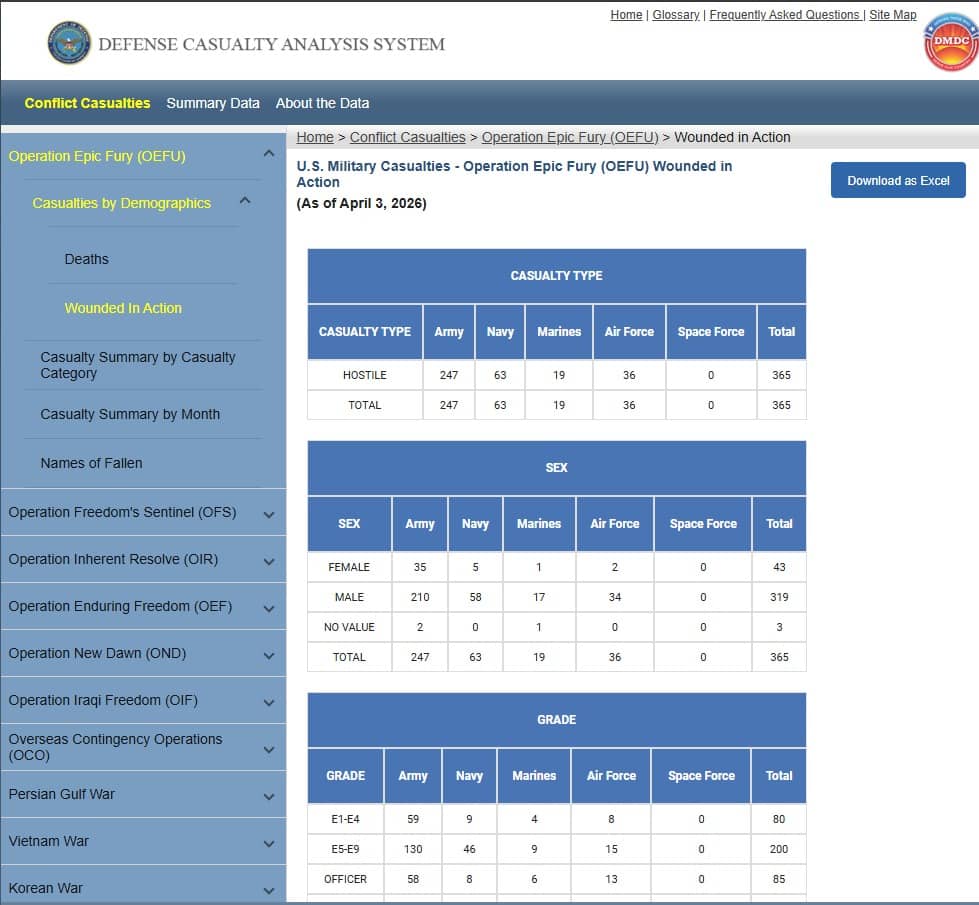
Task: Collapse the Operation Epic Fury section chevron
Action: [268, 154]
